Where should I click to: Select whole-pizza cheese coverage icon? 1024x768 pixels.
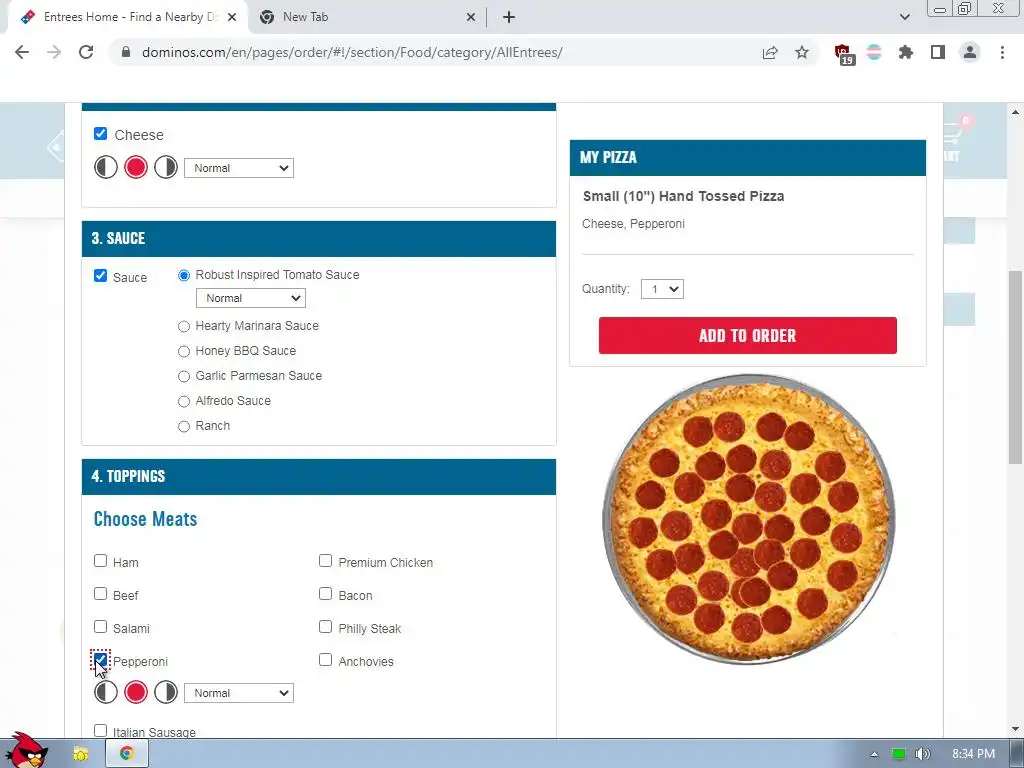click(136, 168)
